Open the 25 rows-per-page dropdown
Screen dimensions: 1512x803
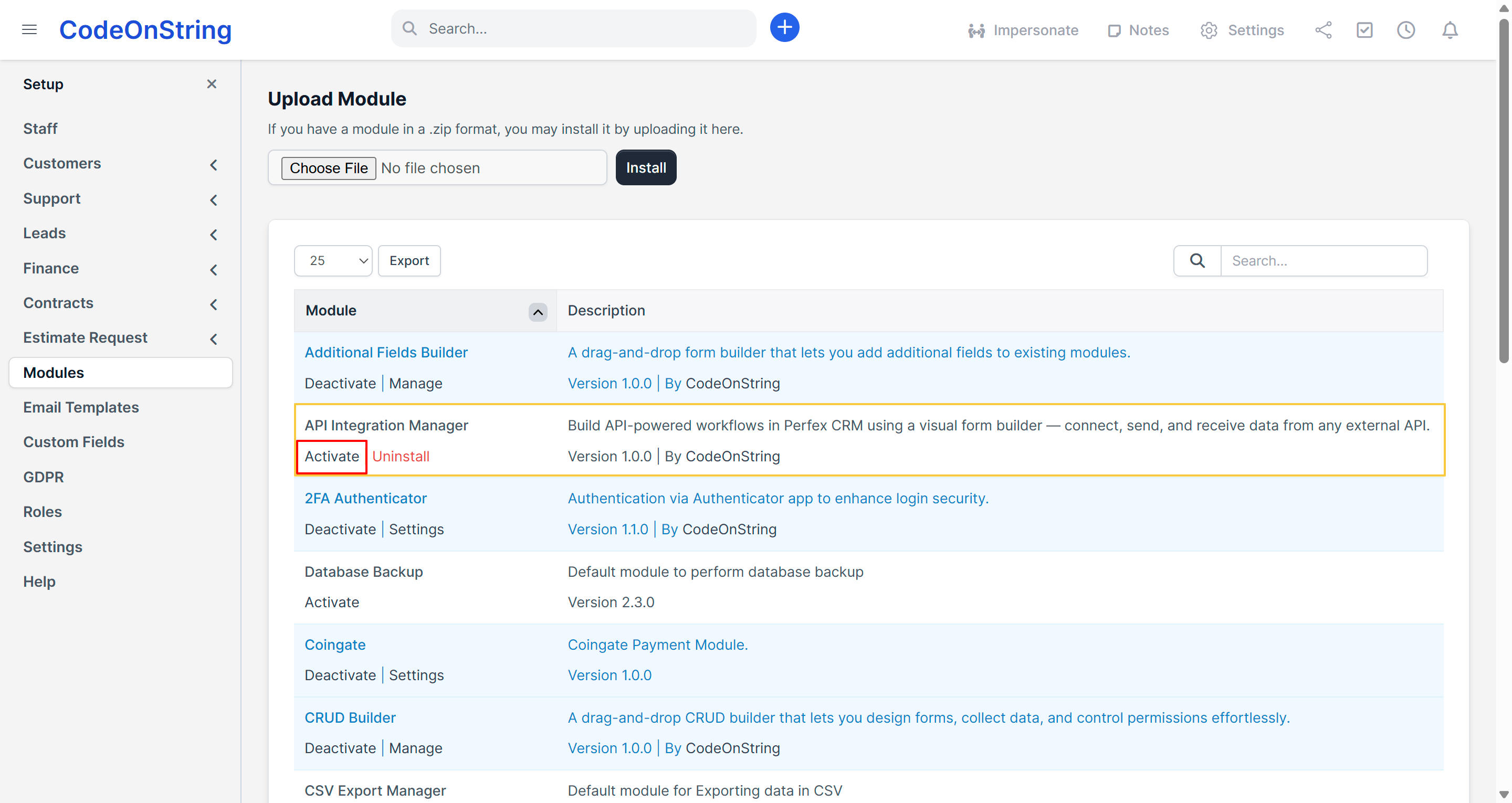click(333, 261)
